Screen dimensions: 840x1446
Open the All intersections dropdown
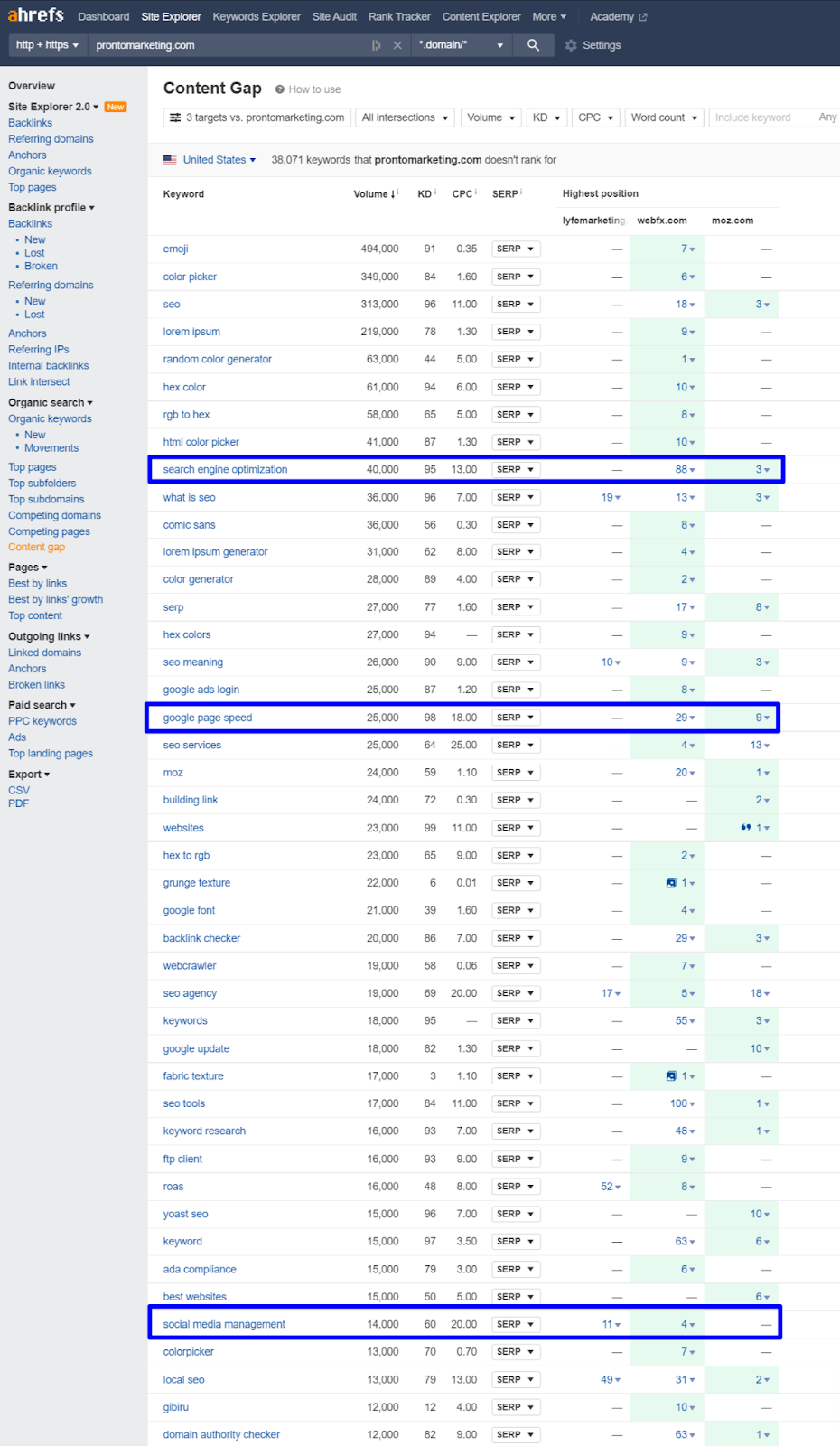[406, 117]
